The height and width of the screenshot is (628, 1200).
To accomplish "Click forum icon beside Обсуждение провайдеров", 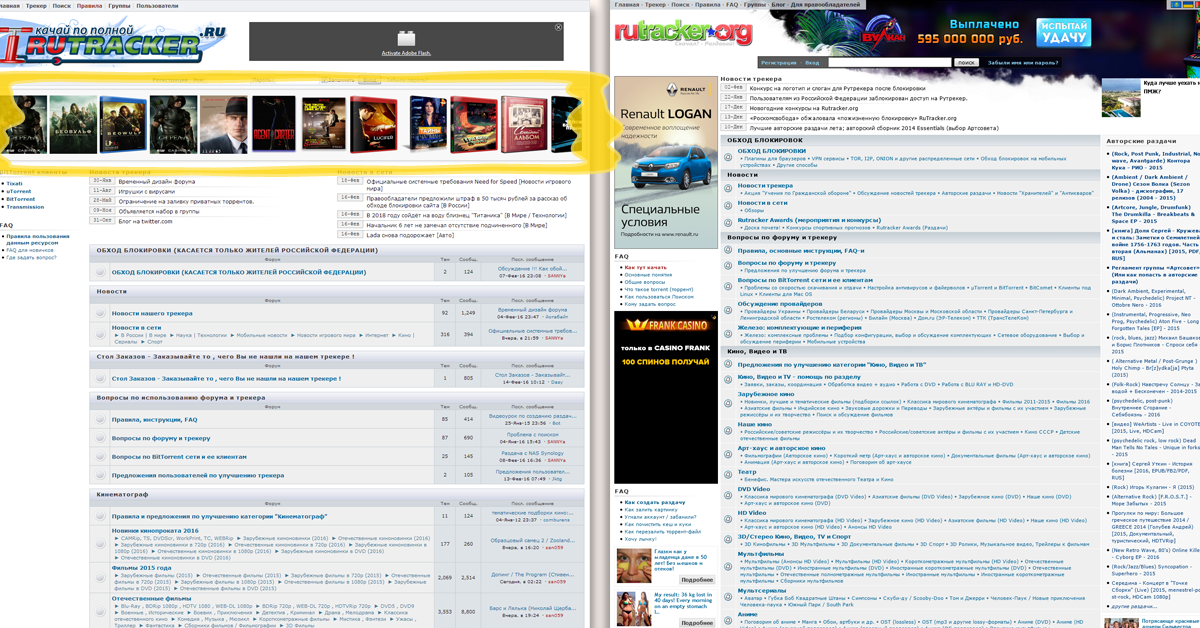I will [x=729, y=308].
